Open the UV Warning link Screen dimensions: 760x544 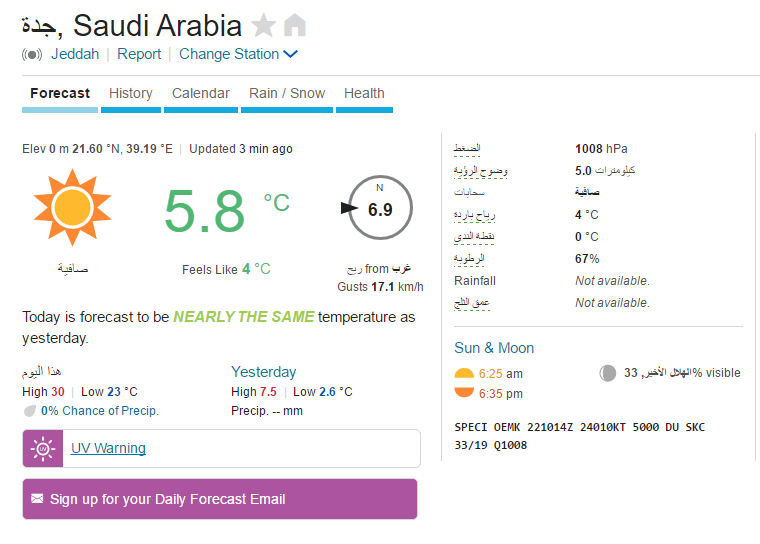tap(108, 448)
